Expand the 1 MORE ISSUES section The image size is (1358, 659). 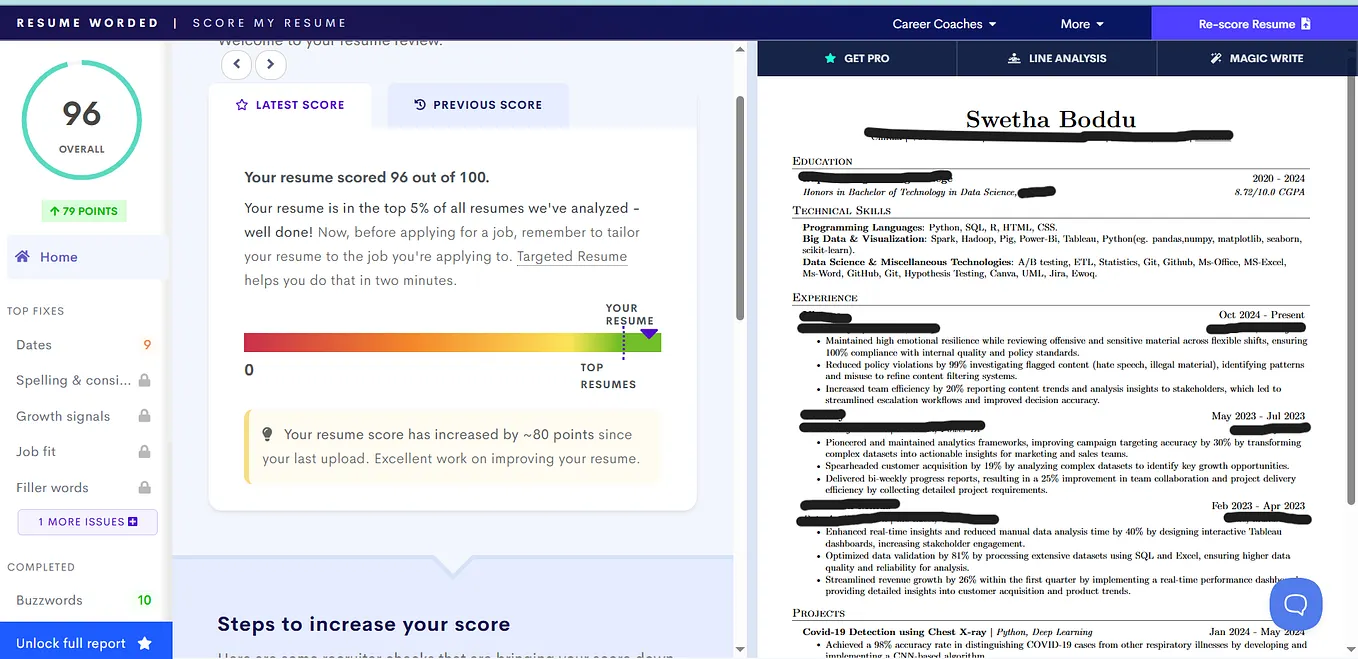coord(87,521)
